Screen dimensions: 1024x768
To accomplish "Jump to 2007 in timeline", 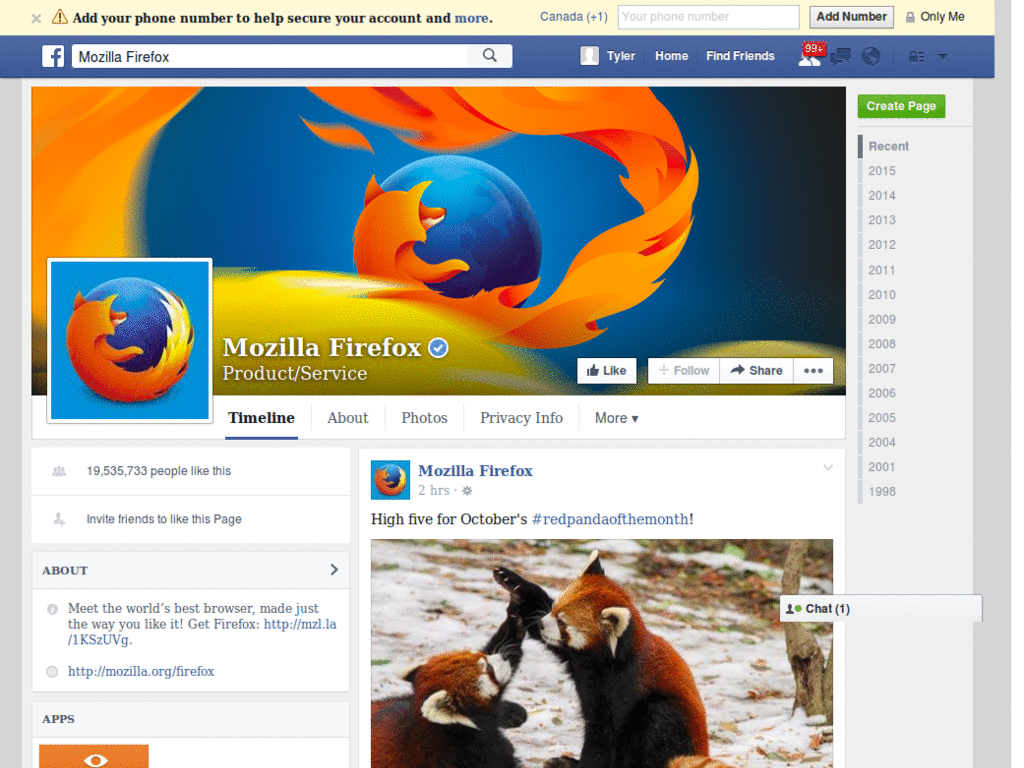I will (882, 369).
